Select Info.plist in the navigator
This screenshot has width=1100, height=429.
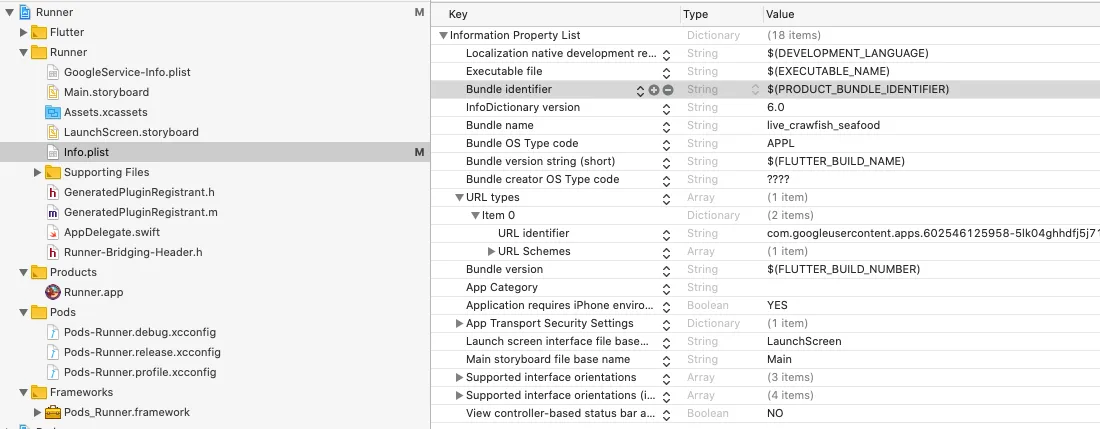pyautogui.click(x=86, y=152)
